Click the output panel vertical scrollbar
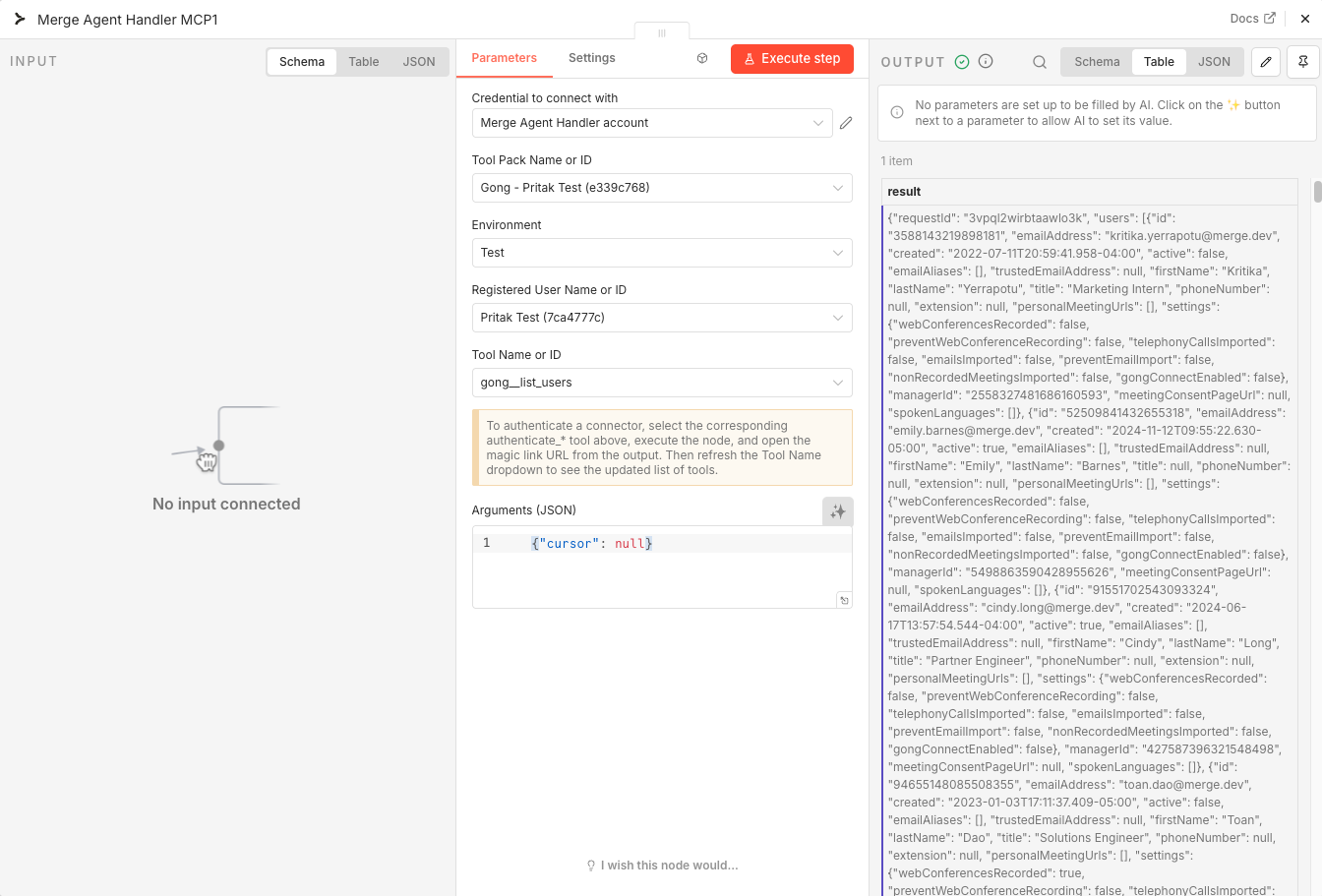 click(x=1317, y=192)
